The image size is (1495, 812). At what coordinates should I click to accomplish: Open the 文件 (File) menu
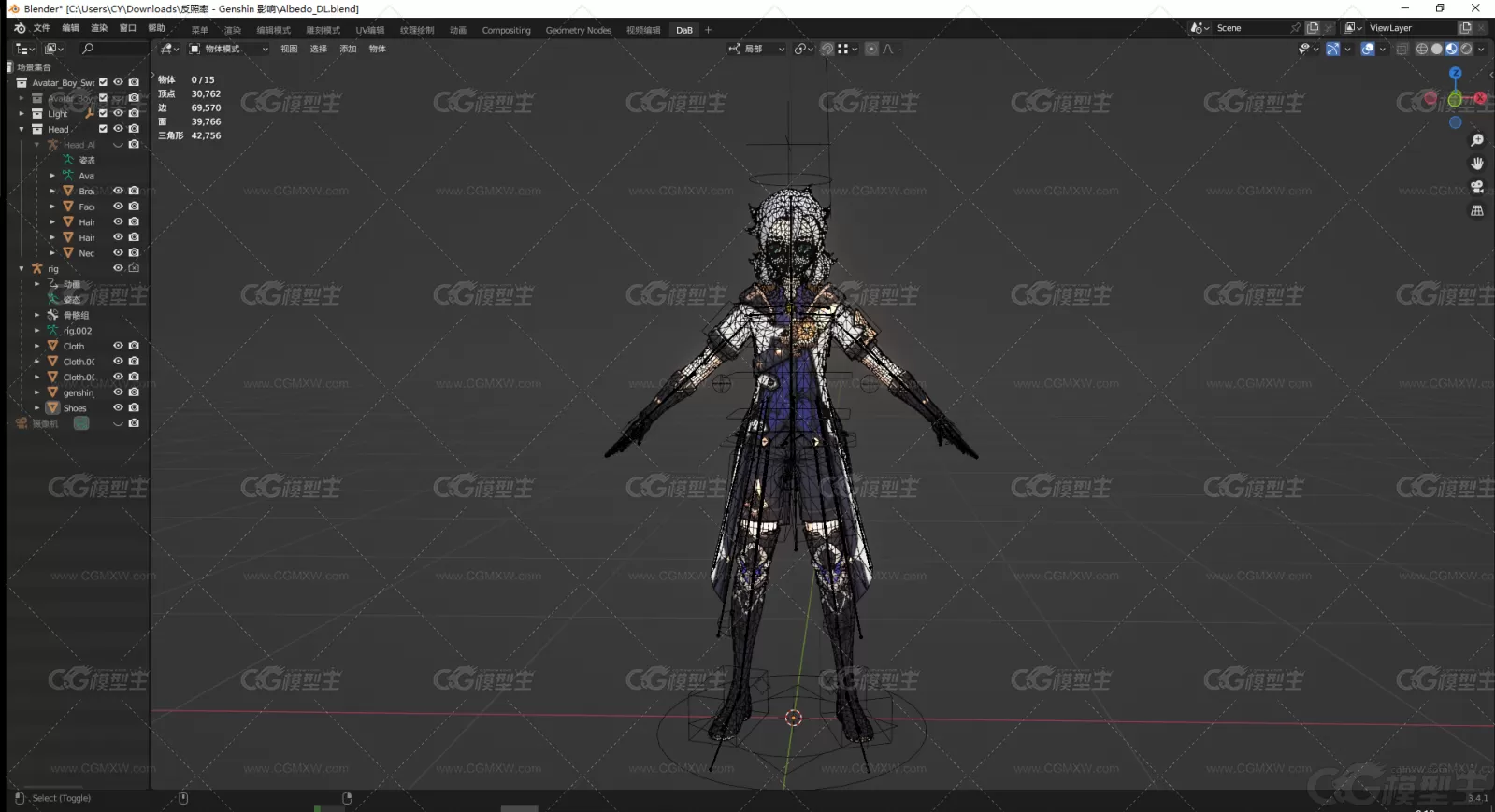click(41, 28)
